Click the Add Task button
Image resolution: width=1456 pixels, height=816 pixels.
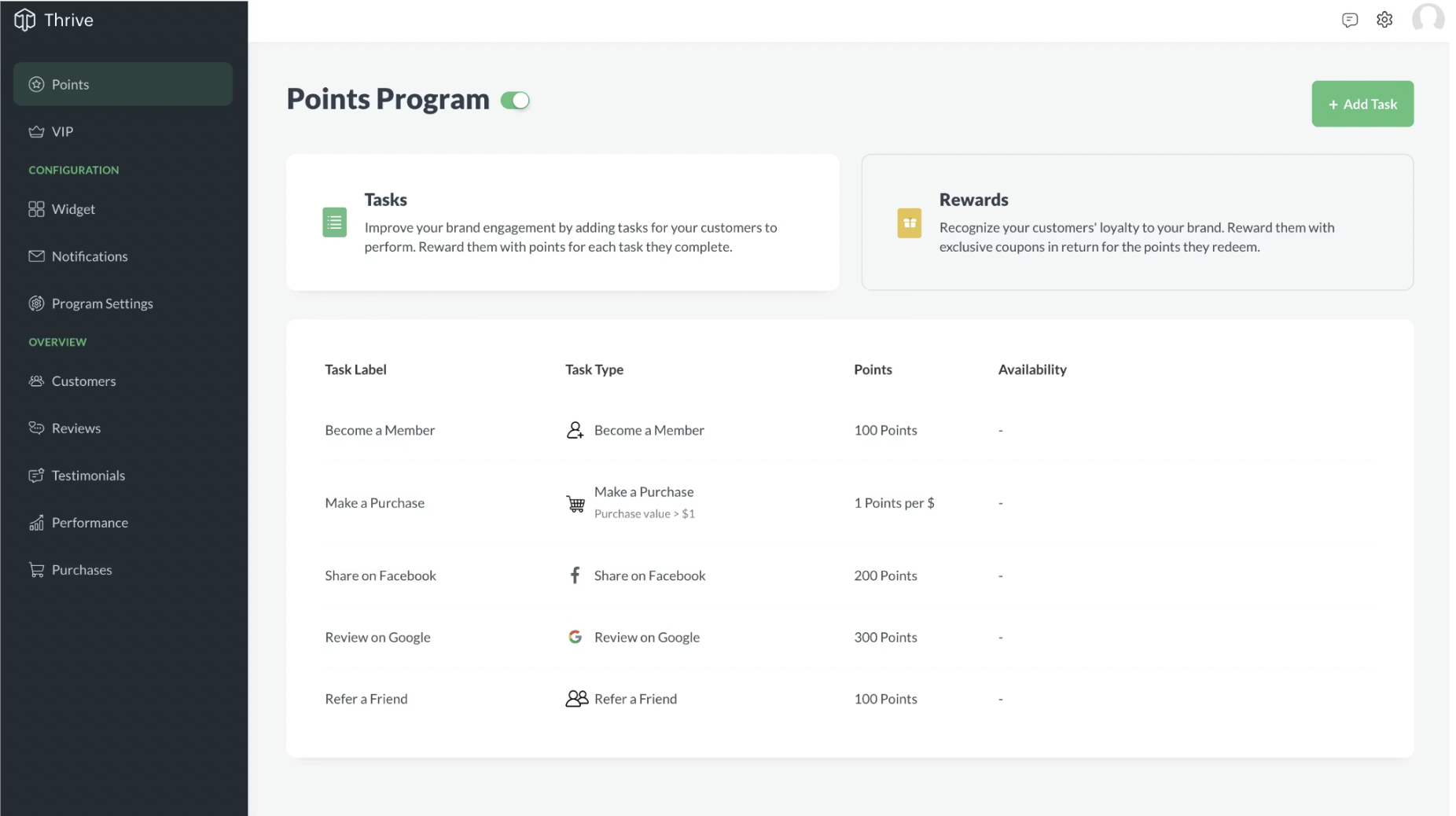click(x=1362, y=103)
